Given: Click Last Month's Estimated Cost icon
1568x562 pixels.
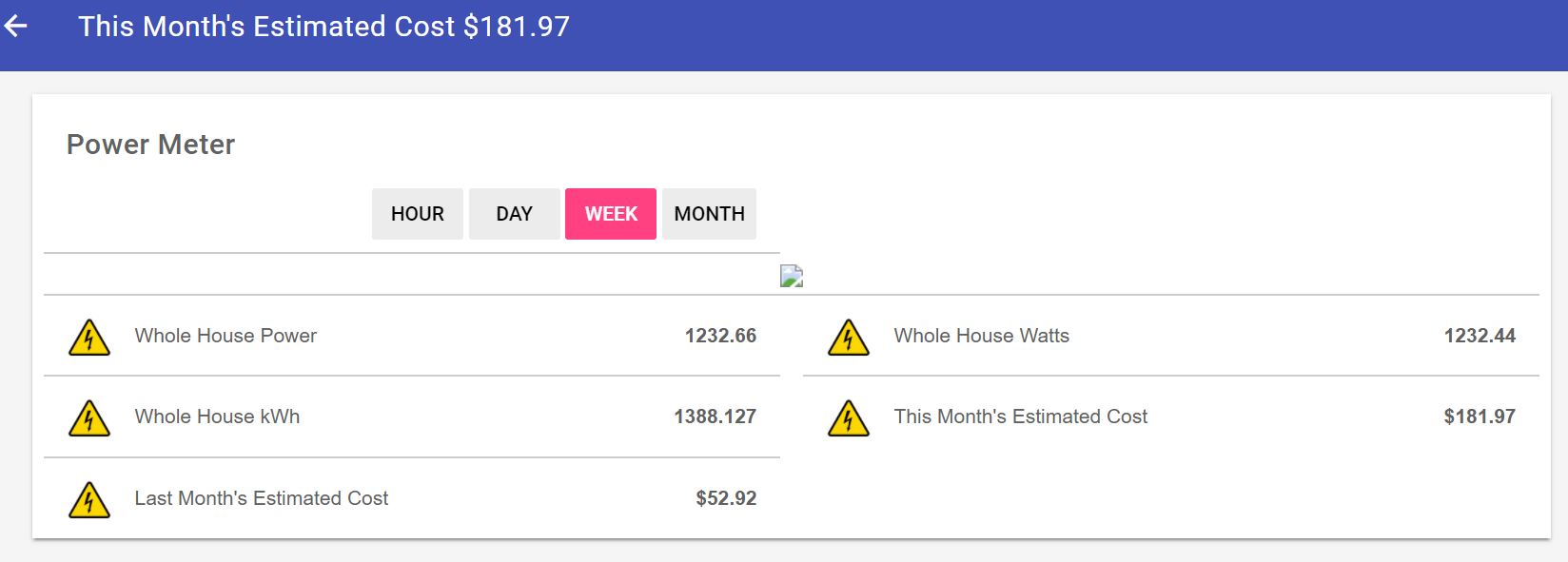Looking at the screenshot, I should tap(89, 499).
